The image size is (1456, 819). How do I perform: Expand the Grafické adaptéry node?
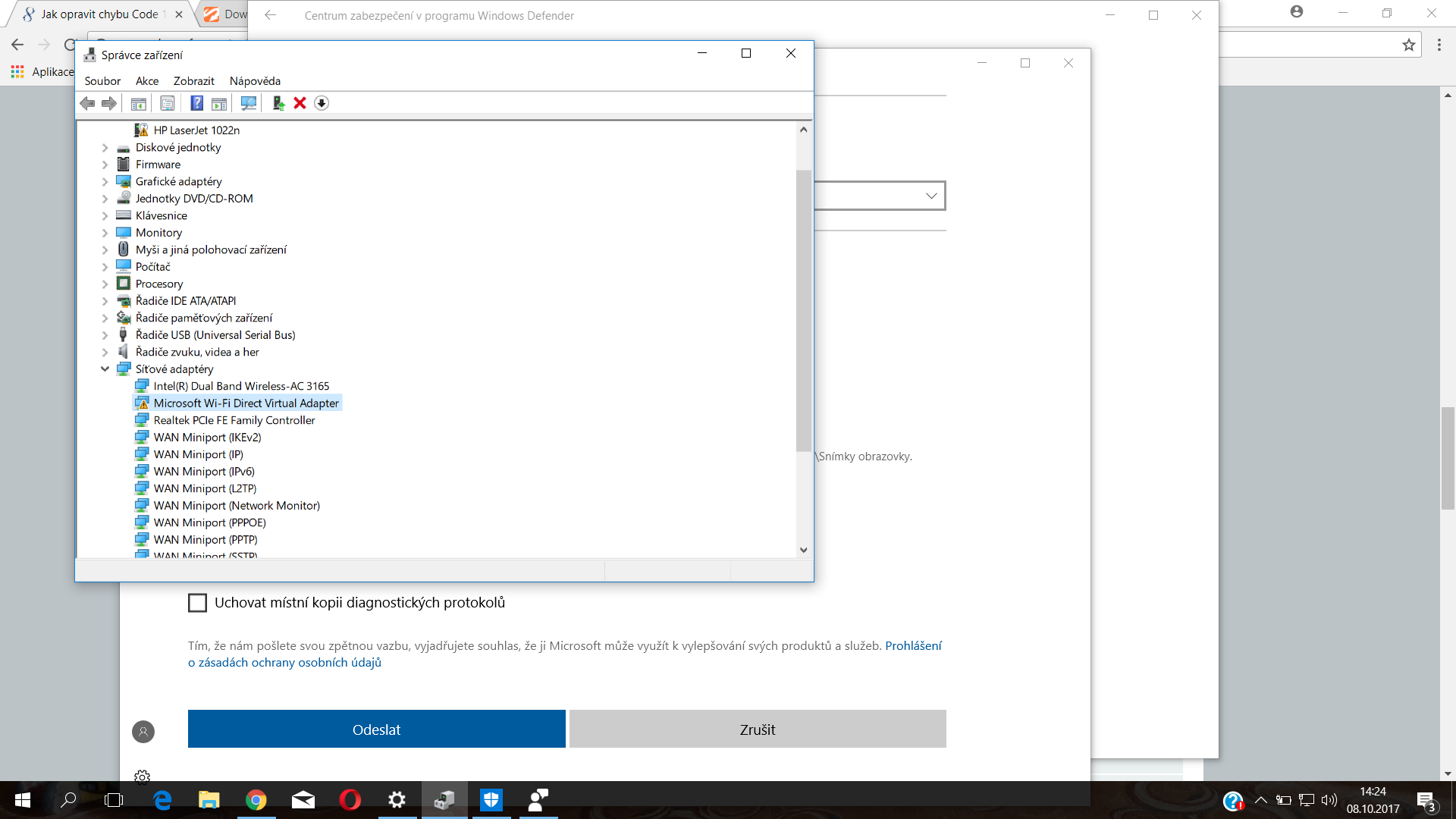coord(105,182)
